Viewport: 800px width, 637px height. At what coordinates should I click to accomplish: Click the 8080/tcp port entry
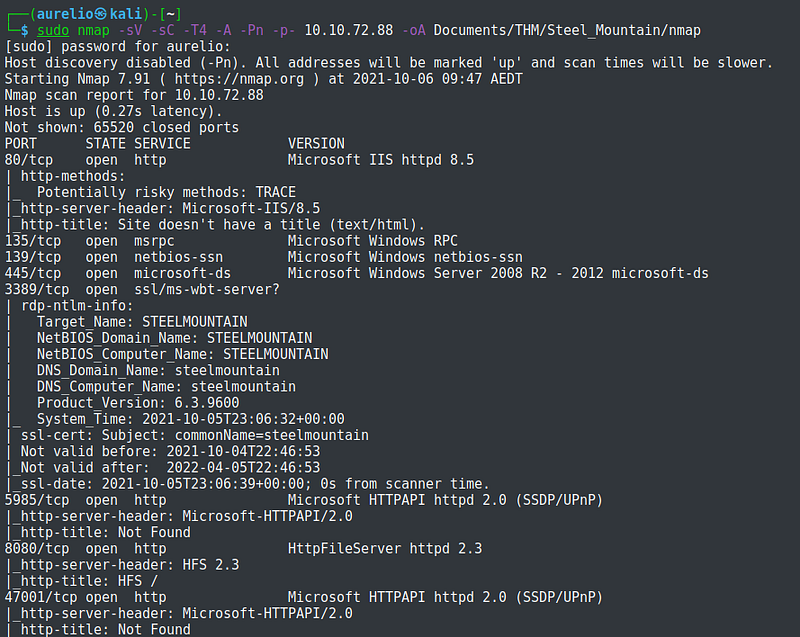(x=33, y=548)
